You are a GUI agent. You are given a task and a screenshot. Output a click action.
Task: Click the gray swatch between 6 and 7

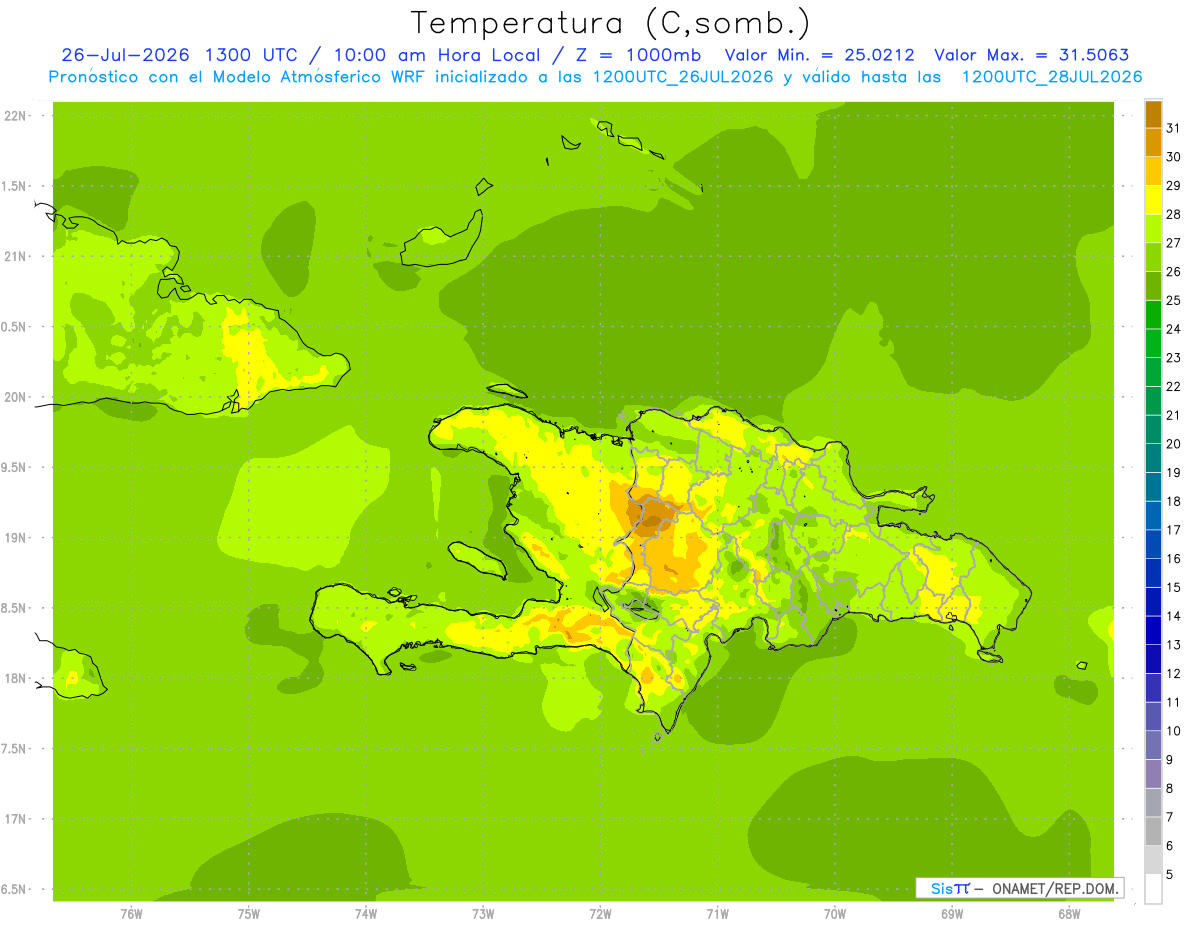coord(1153,831)
